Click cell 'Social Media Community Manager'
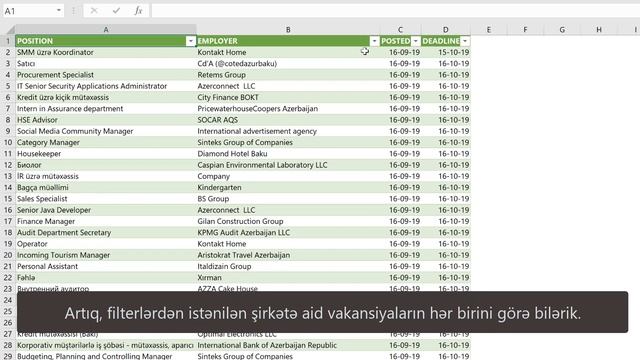640x360 pixels. (106, 131)
